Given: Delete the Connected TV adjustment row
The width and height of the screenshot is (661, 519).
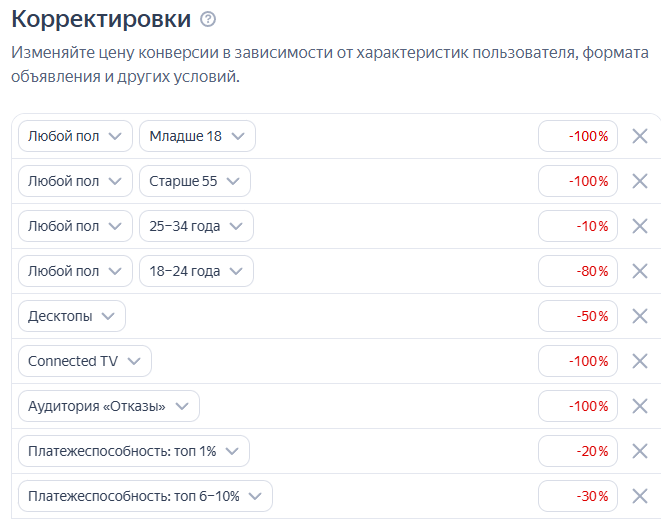Looking at the screenshot, I should point(640,361).
